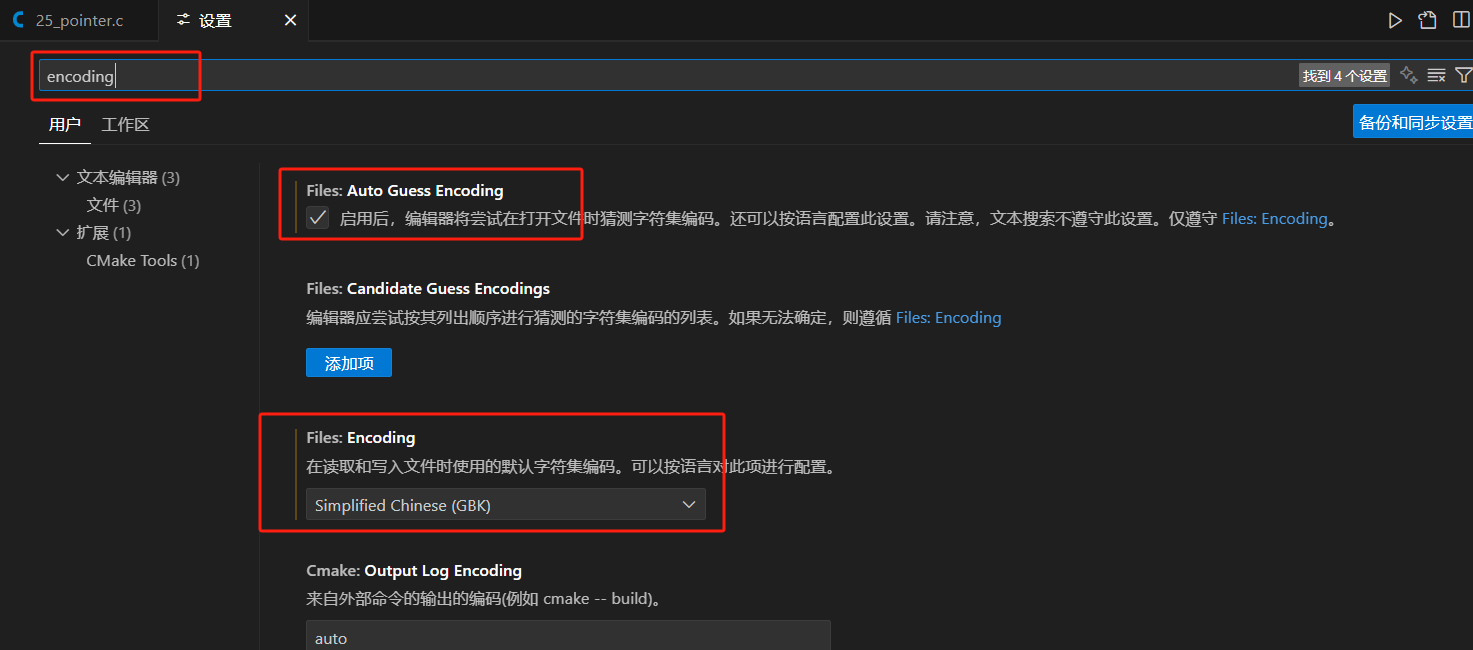1473x650 pixels.
Task: Click the 添加项 button under Candidate Guess Encodings
Action: pyautogui.click(x=348, y=362)
